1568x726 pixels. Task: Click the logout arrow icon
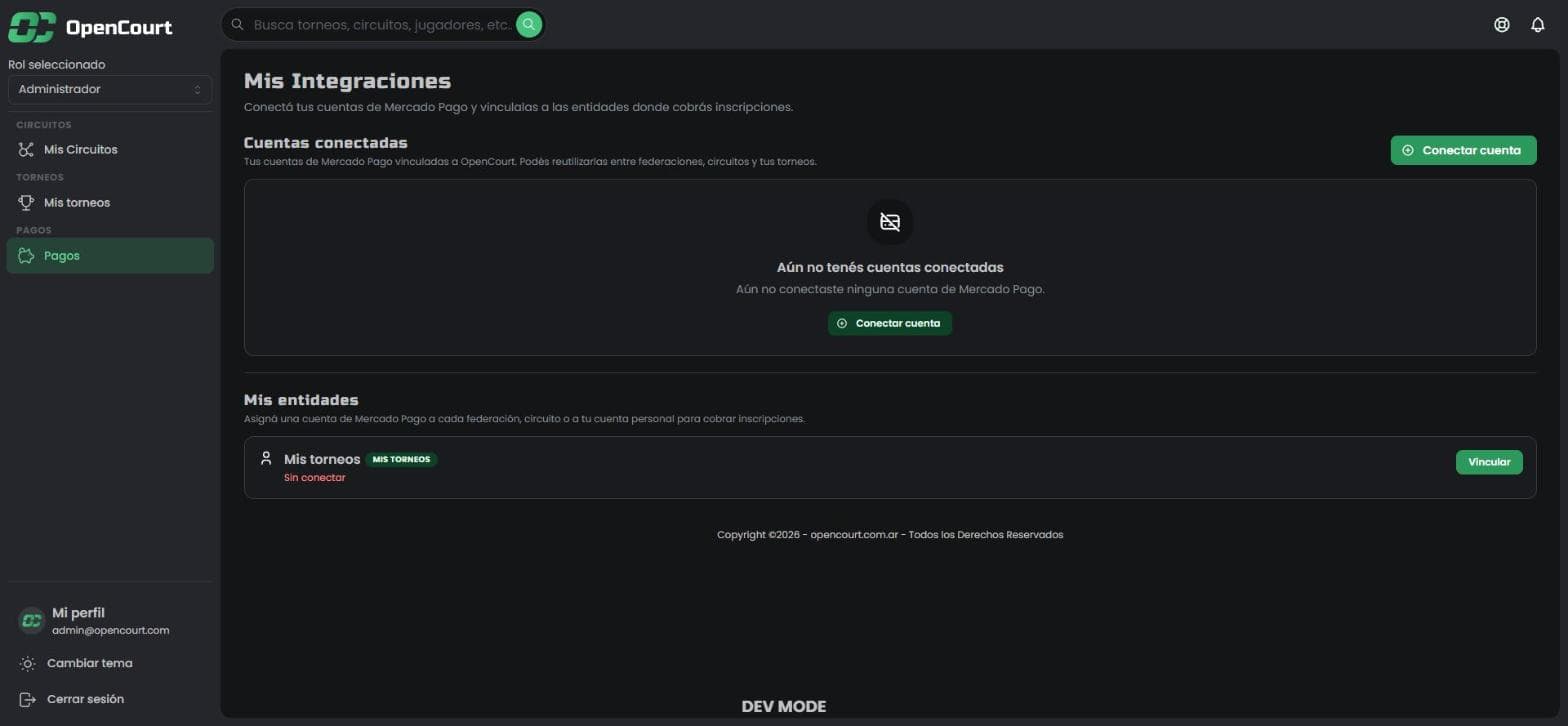coord(27,699)
